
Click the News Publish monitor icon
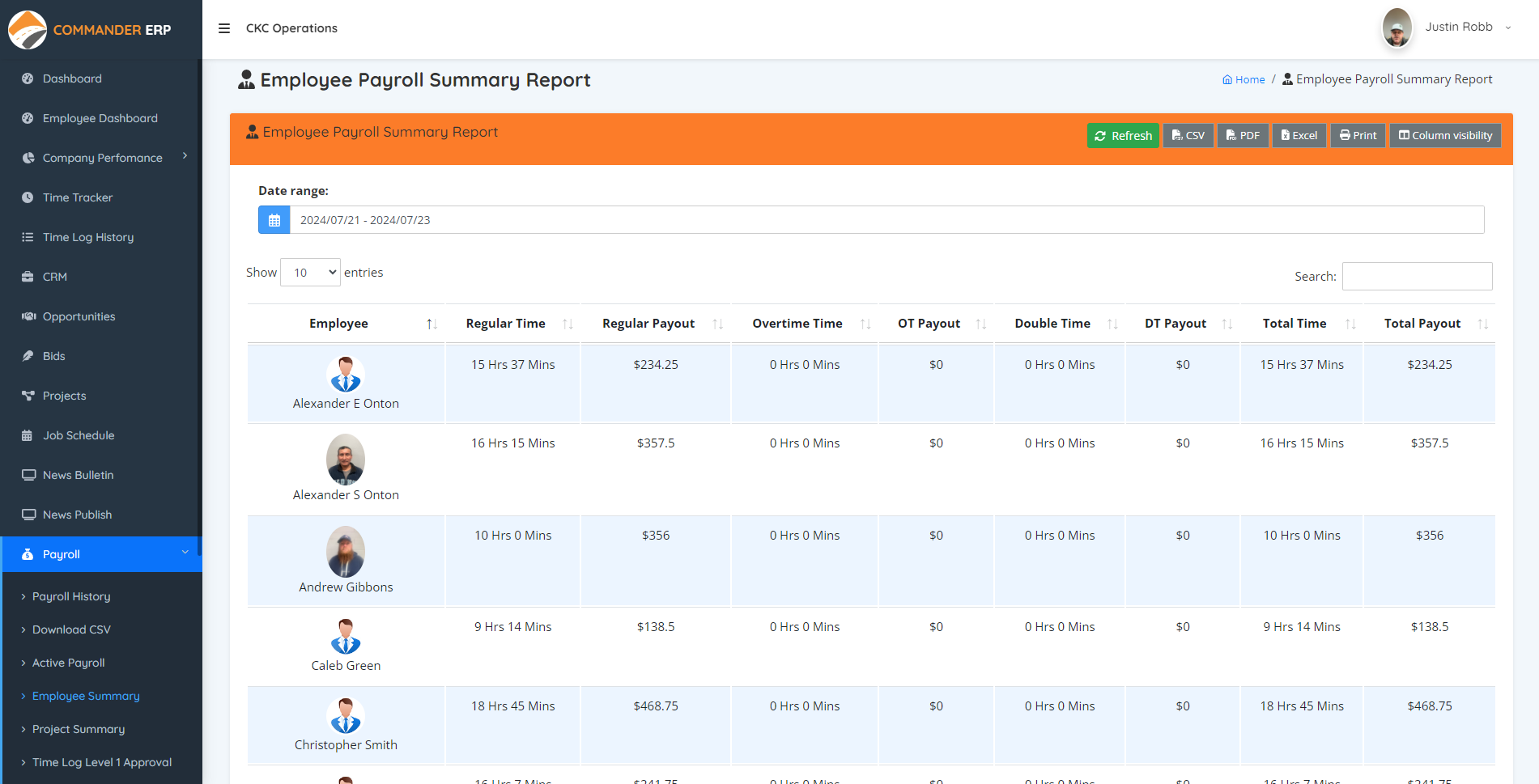click(x=28, y=515)
